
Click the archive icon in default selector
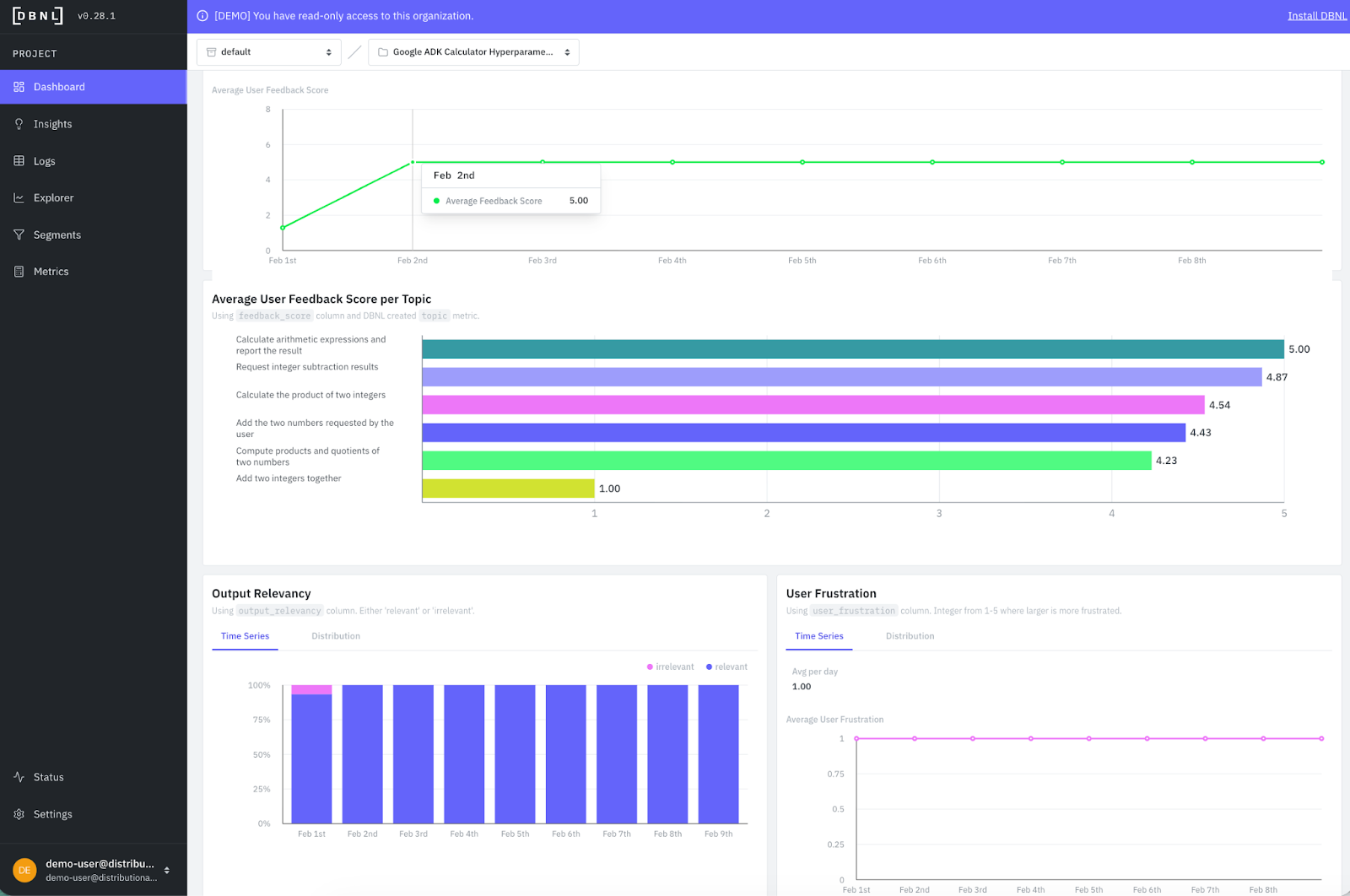(x=212, y=52)
